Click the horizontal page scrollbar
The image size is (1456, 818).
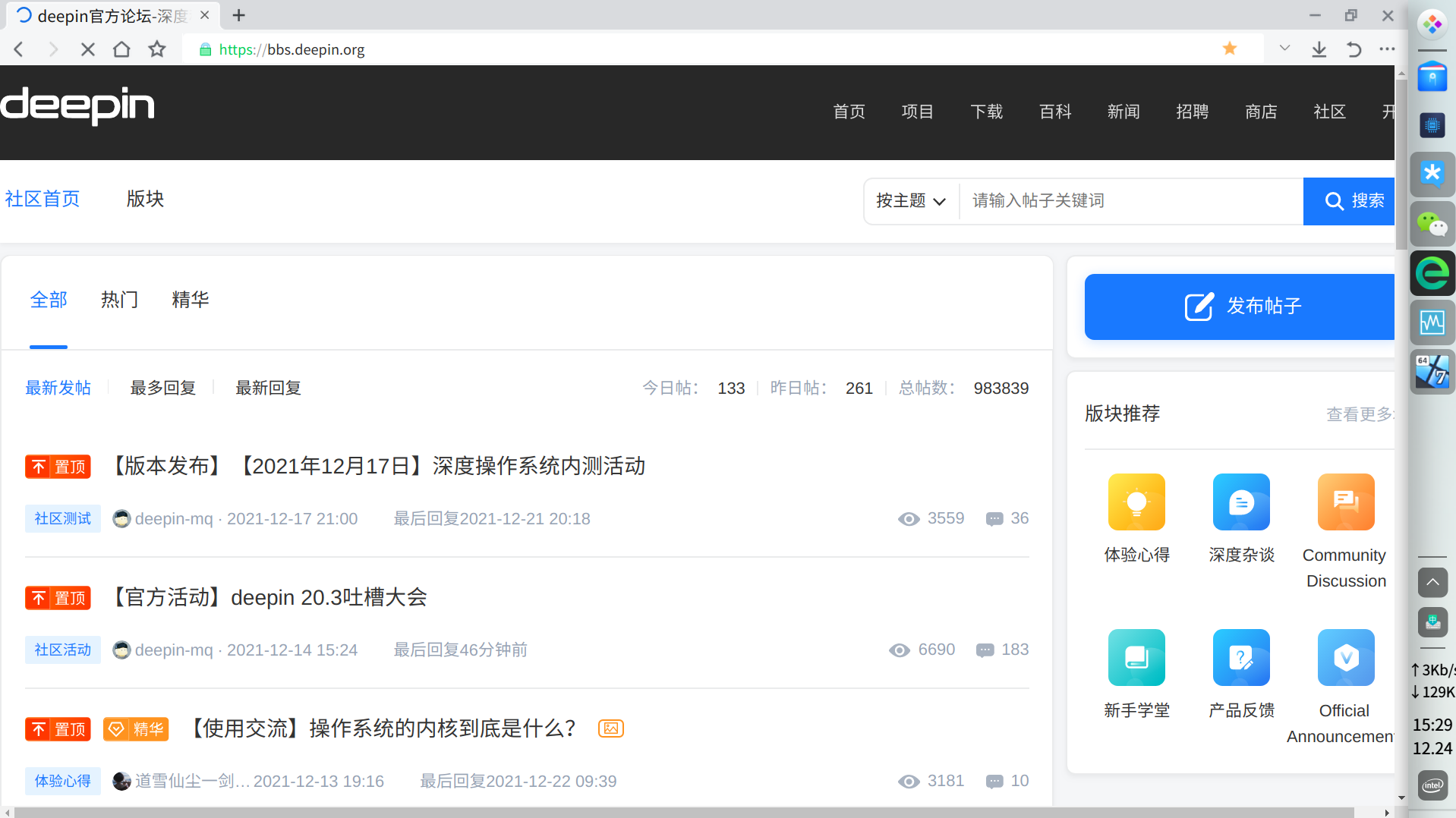coord(683,812)
